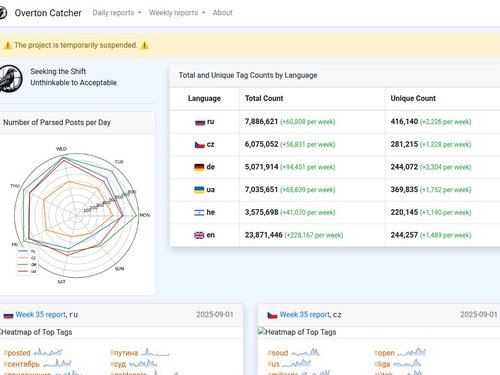This screenshot has width=500, height=375.
Task: Click the #soud tag
Action: [x=278, y=353]
